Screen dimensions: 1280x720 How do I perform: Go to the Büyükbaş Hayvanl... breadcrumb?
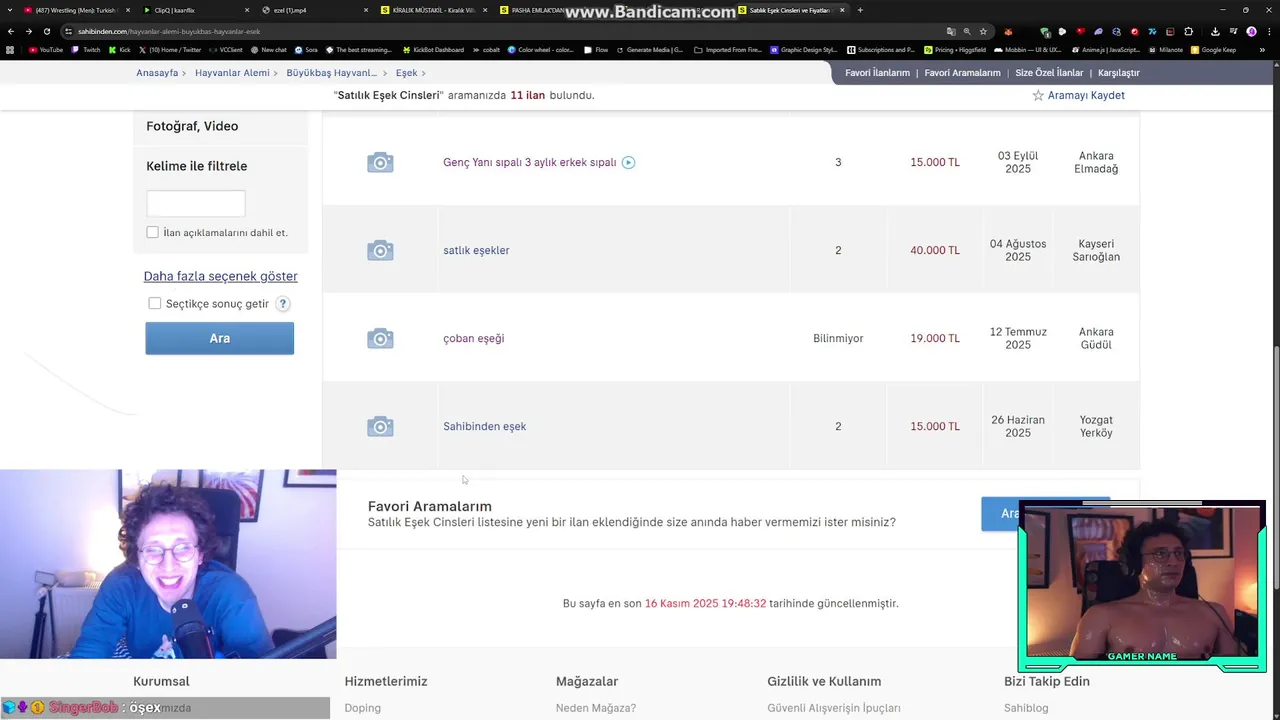point(332,73)
